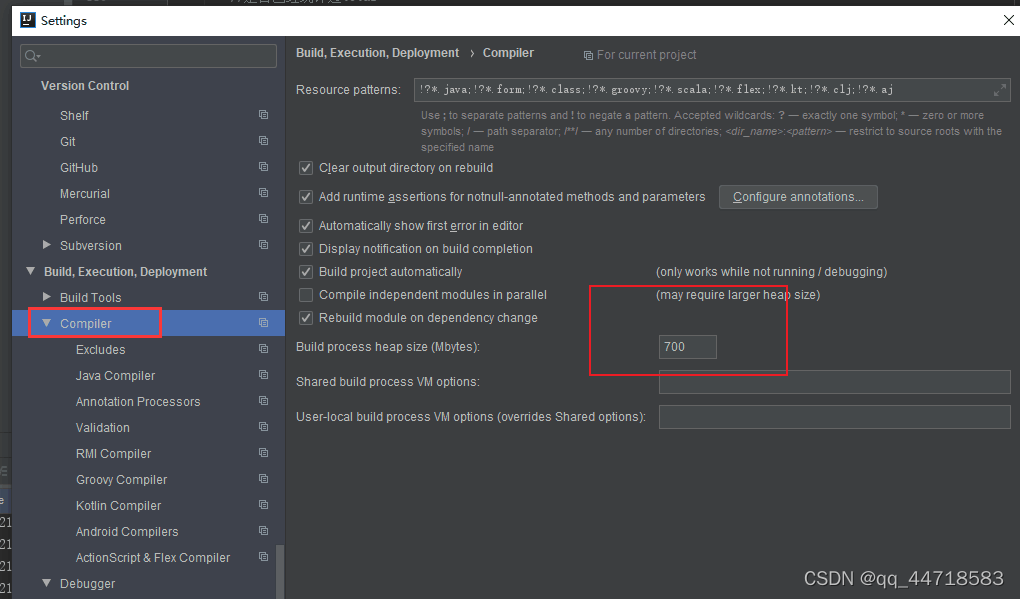Expand the Build Tools node
The image size is (1020, 599).
[45, 297]
